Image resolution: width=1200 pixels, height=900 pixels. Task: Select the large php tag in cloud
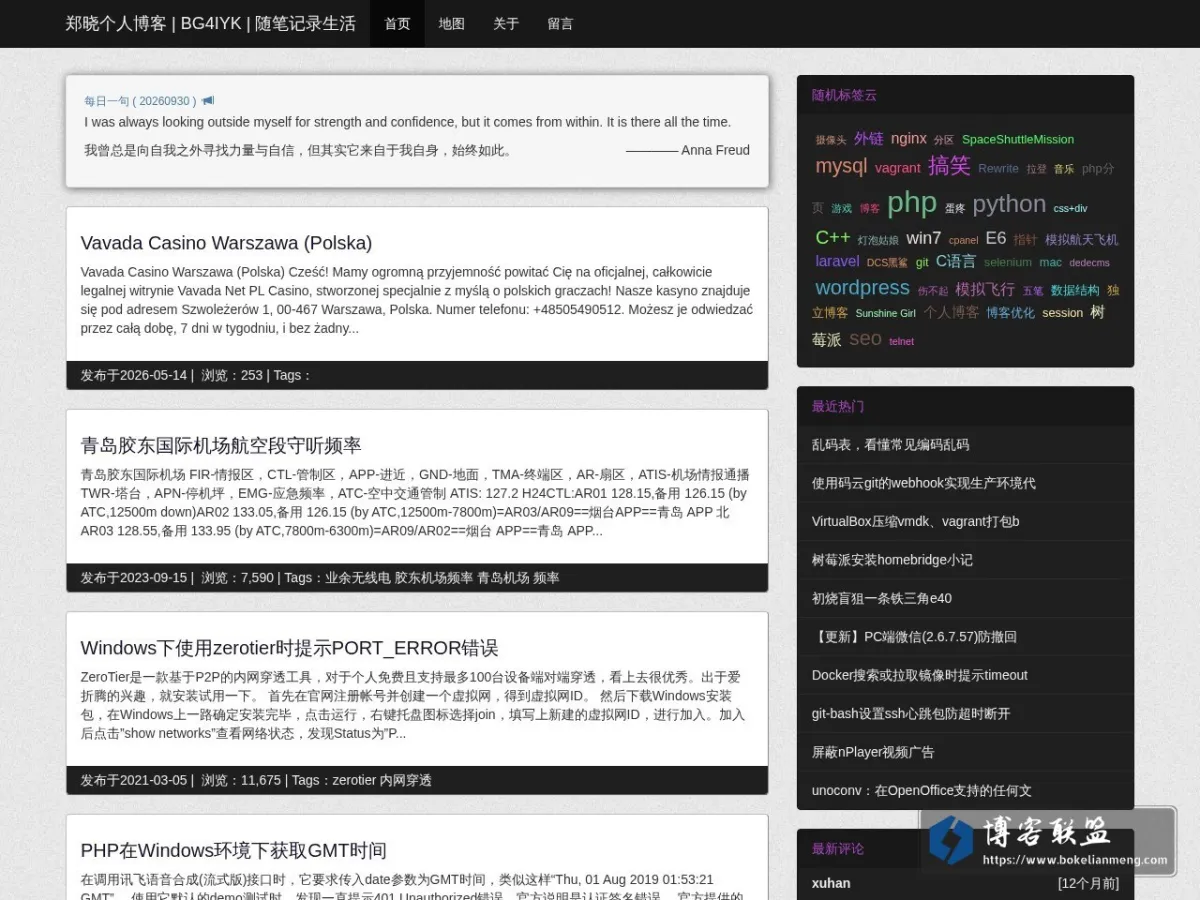pyautogui.click(x=912, y=202)
